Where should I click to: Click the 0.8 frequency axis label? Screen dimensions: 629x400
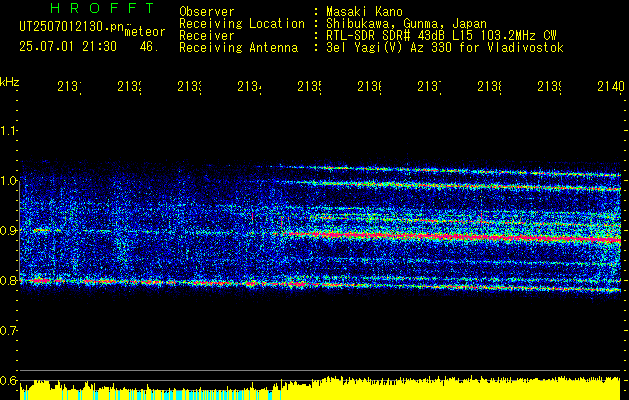pos(8,280)
